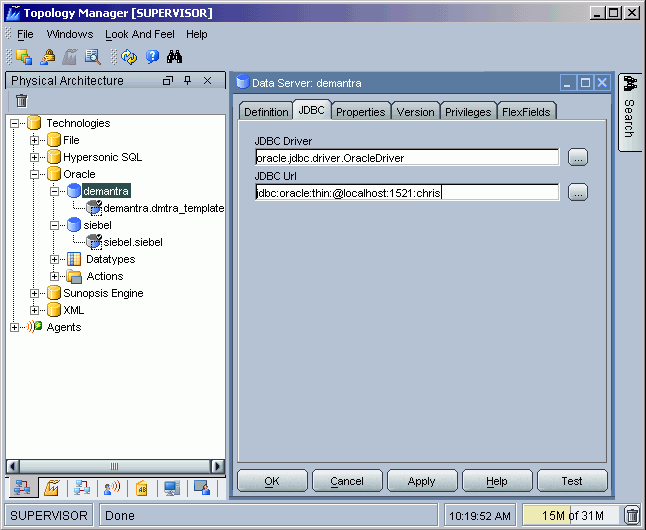Image resolution: width=646 pixels, height=530 pixels.
Task: Expand the XML technology node
Action: [x=35, y=310]
